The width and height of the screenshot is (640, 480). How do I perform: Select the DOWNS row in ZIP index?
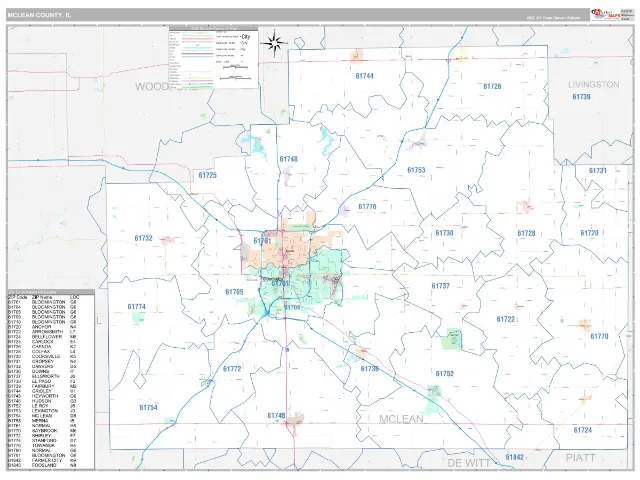coord(42,371)
